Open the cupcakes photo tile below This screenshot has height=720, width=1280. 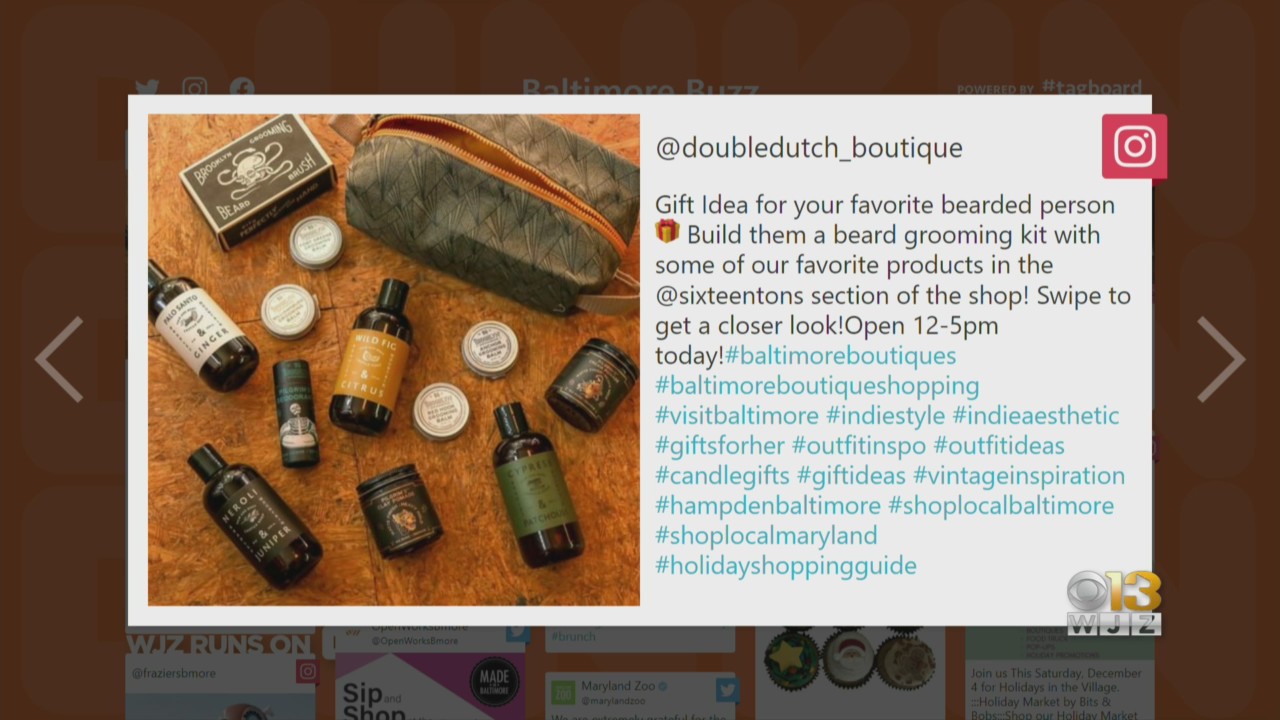point(850,672)
